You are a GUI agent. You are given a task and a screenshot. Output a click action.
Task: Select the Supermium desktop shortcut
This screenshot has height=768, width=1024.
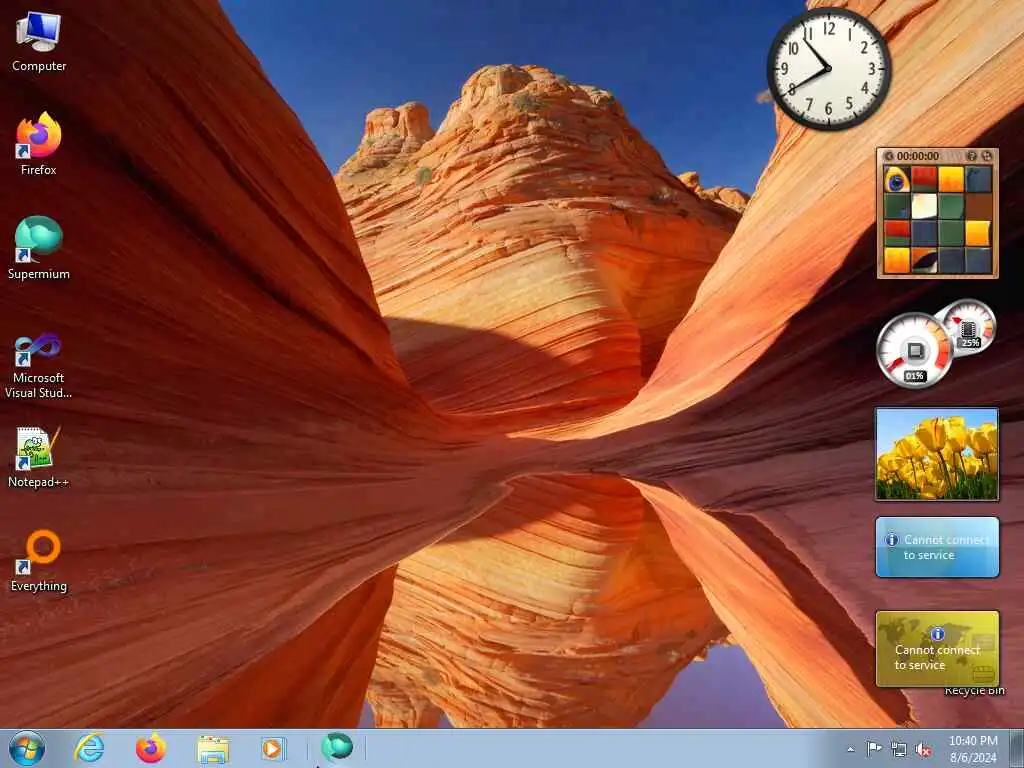point(39,248)
